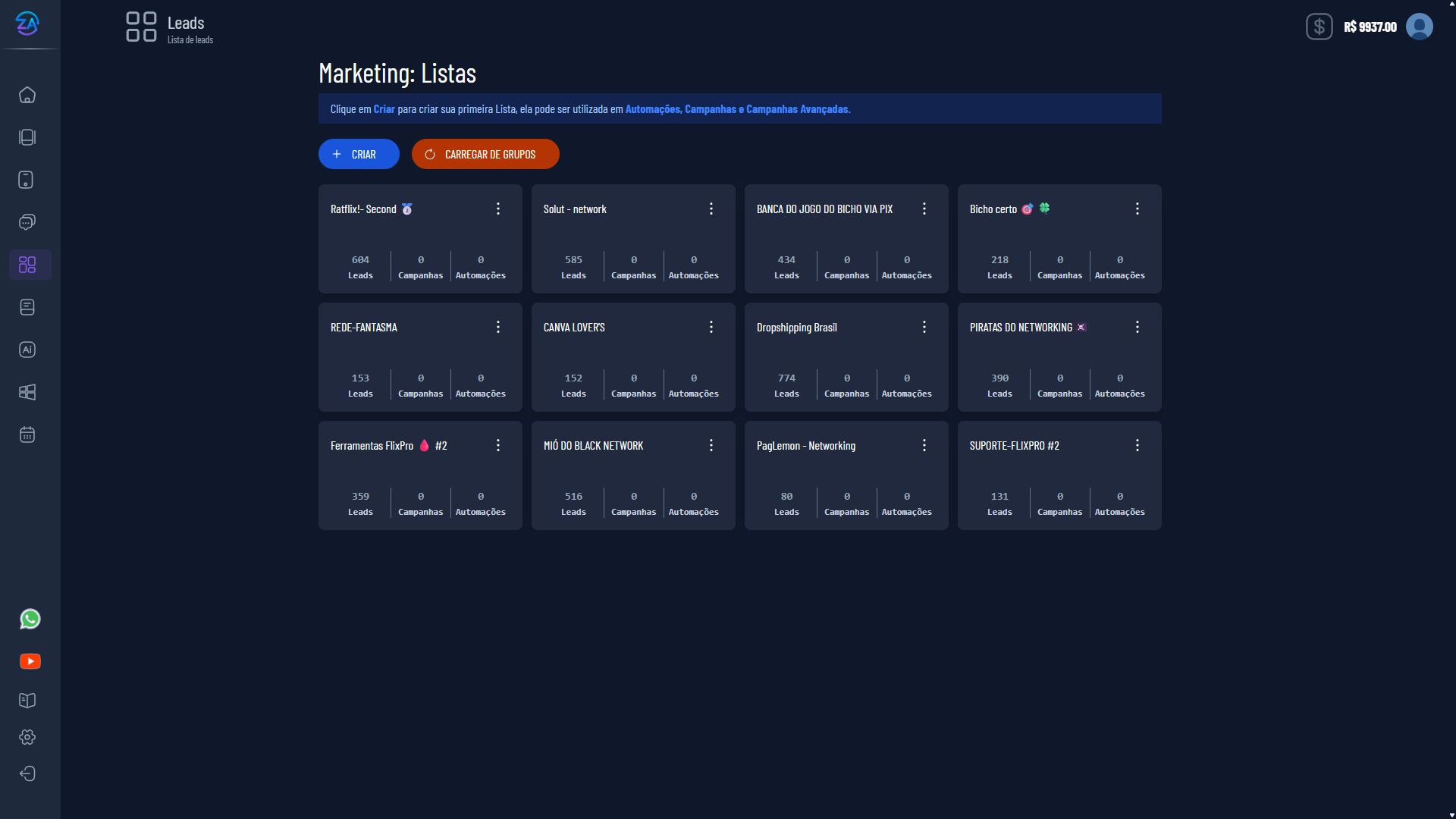
Task: Click the logout icon in sidebar
Action: click(27, 773)
